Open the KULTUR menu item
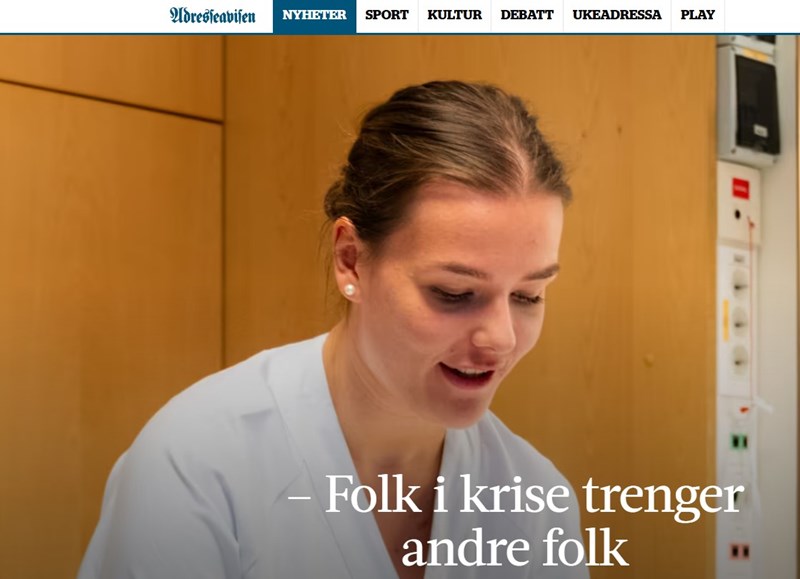Image resolution: width=800 pixels, height=579 pixels. pyautogui.click(x=454, y=15)
